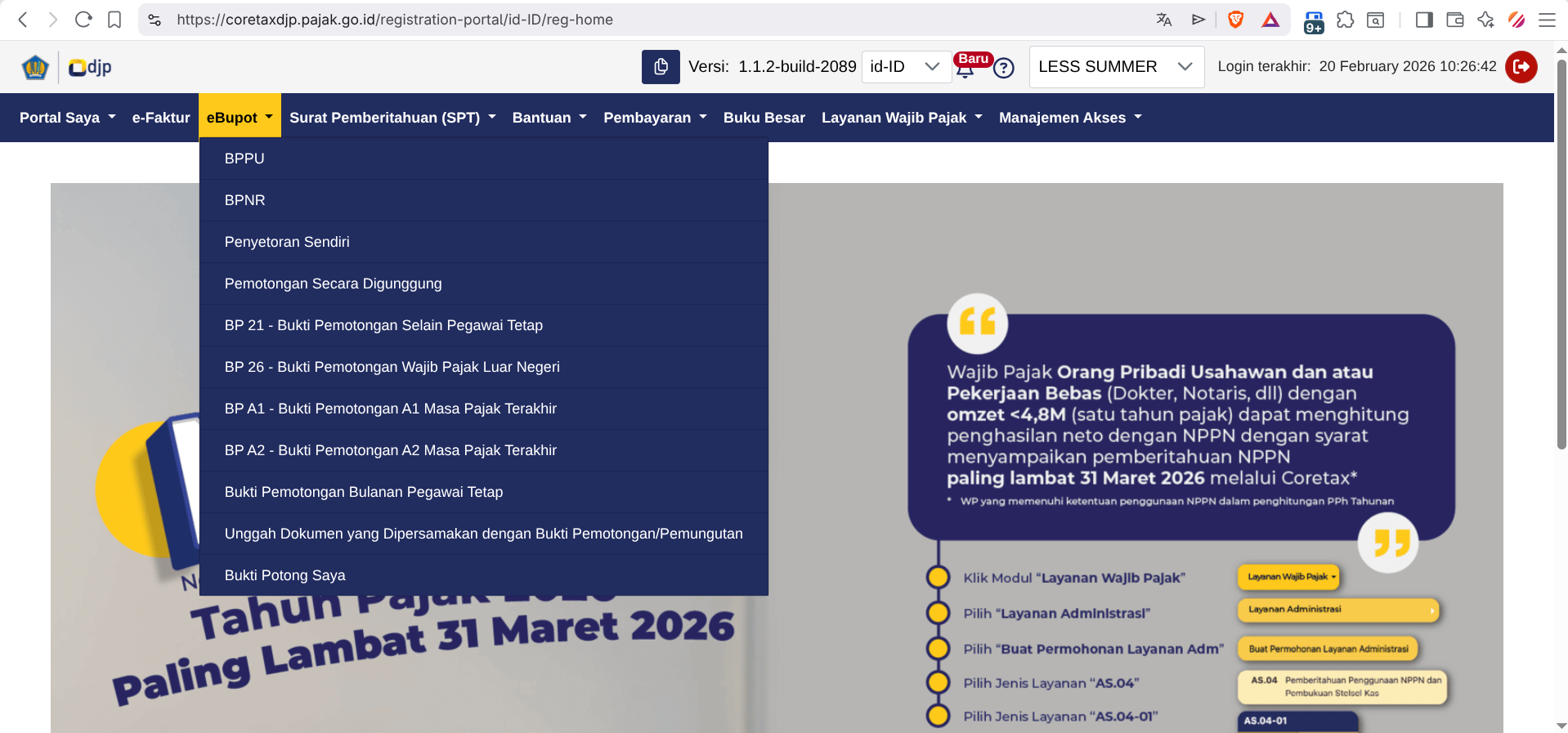The height and width of the screenshot is (733, 1568).
Task: Open BP A1 Masa Pajak Terakhir
Action: [x=484, y=409]
